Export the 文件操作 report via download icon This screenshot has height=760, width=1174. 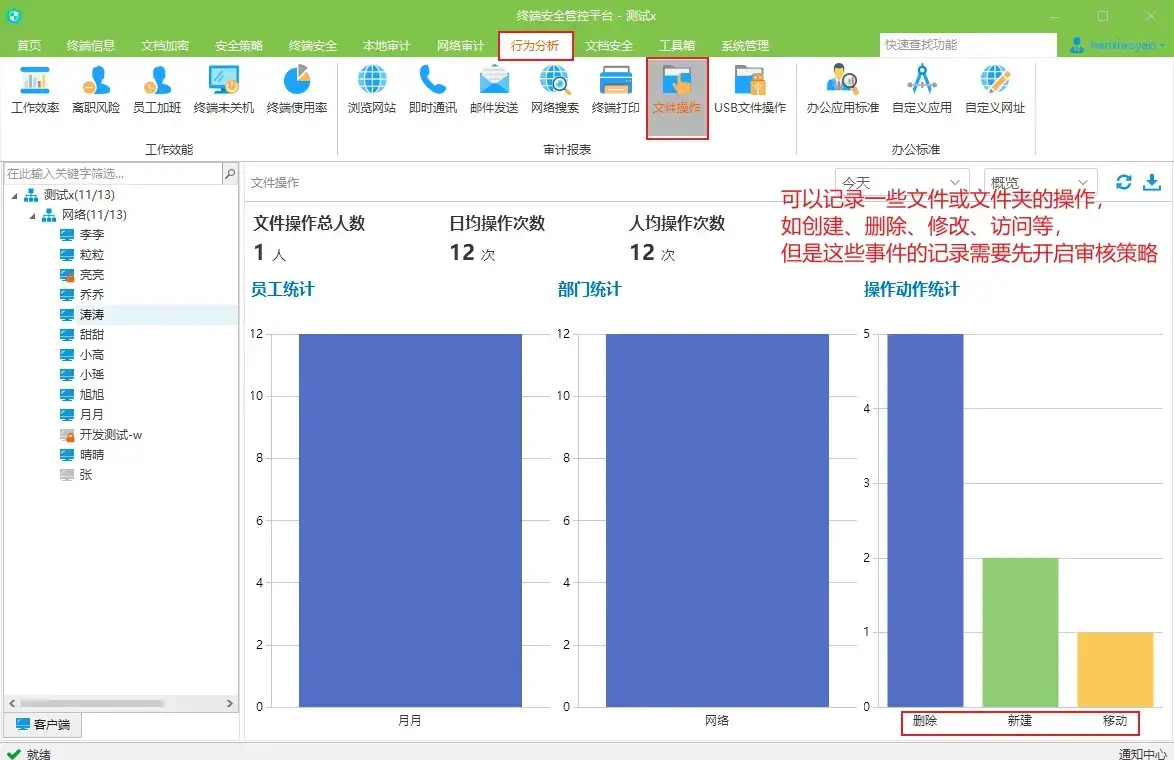[x=1150, y=183]
